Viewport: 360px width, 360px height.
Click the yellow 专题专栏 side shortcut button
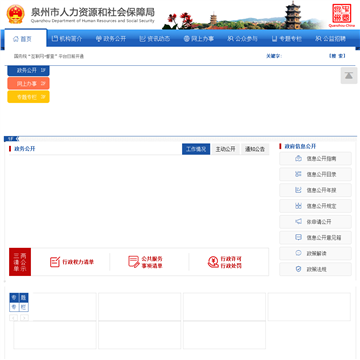point(28,97)
